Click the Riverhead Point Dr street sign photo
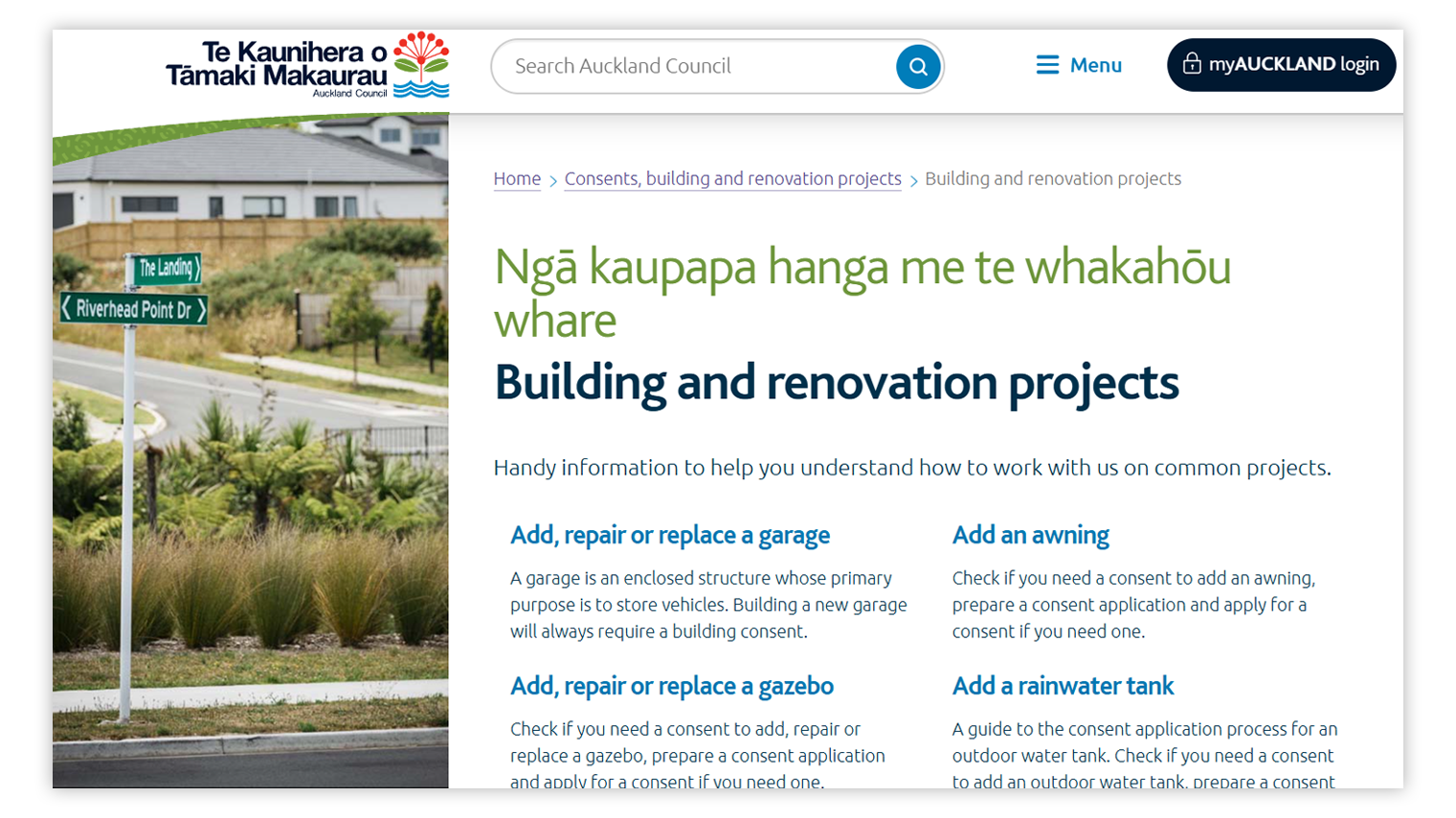Screen dimensions: 1456x818 [x=134, y=309]
